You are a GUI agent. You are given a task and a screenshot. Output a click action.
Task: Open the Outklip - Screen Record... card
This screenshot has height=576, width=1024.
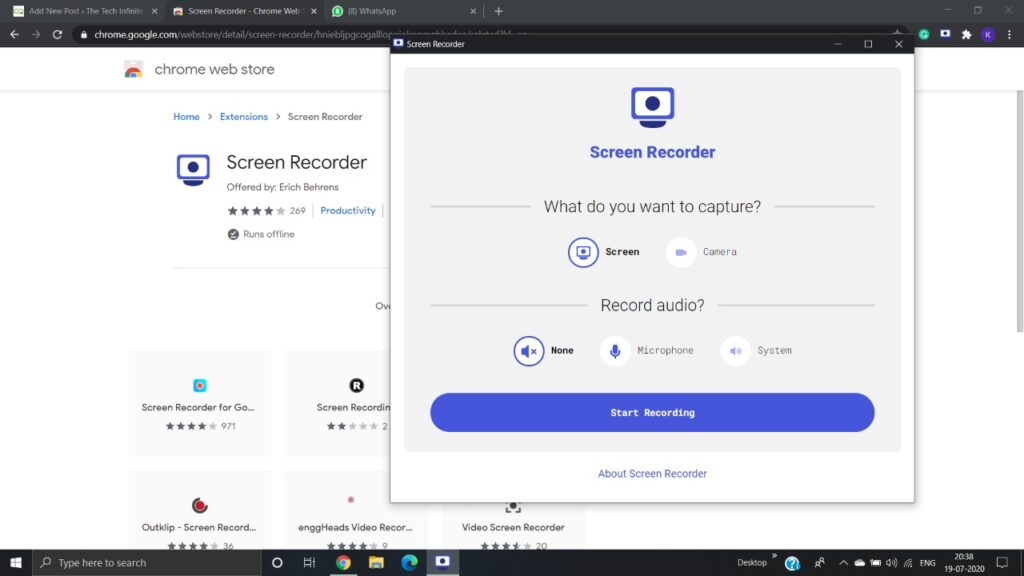(x=199, y=511)
